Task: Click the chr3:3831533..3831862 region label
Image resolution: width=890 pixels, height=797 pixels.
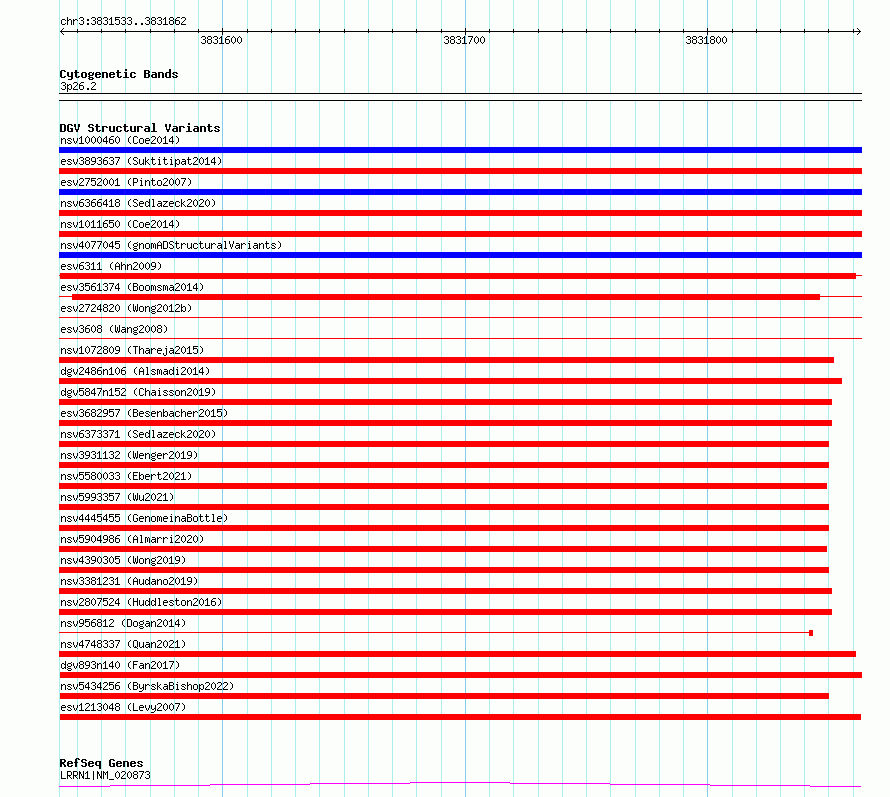Action: tap(123, 22)
